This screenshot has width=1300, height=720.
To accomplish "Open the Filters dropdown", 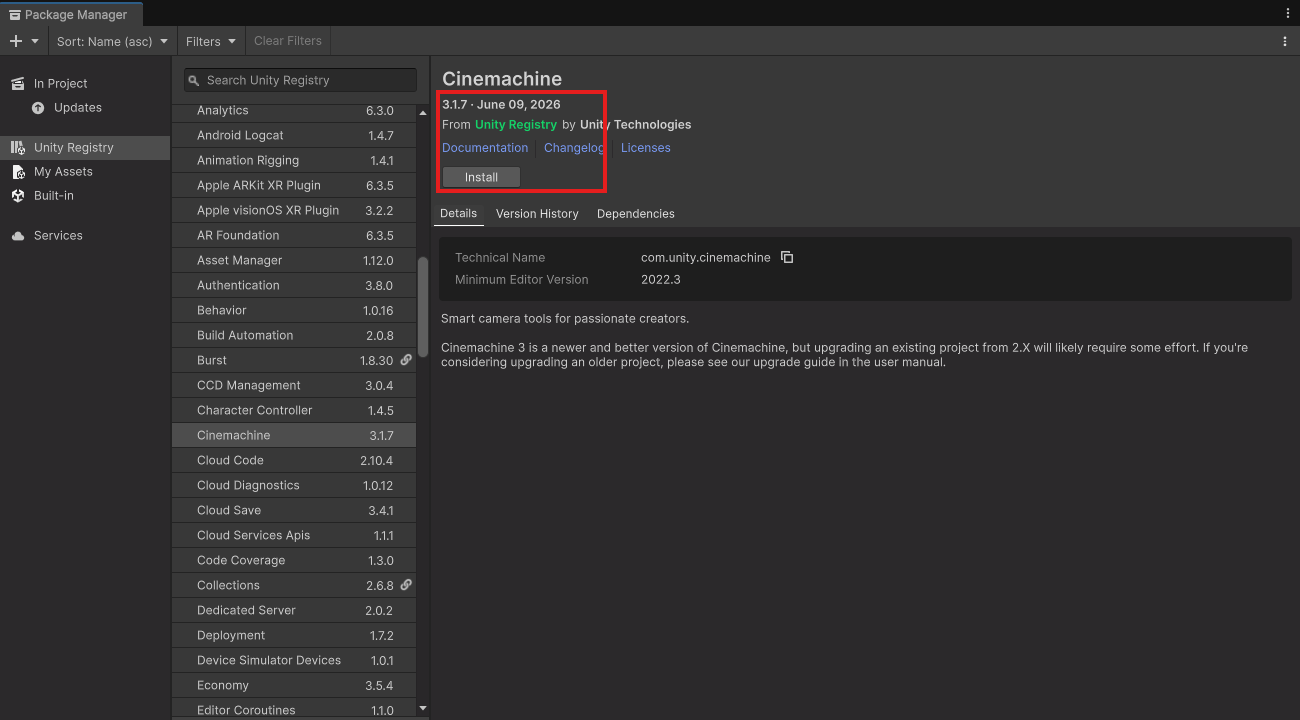I will [211, 41].
